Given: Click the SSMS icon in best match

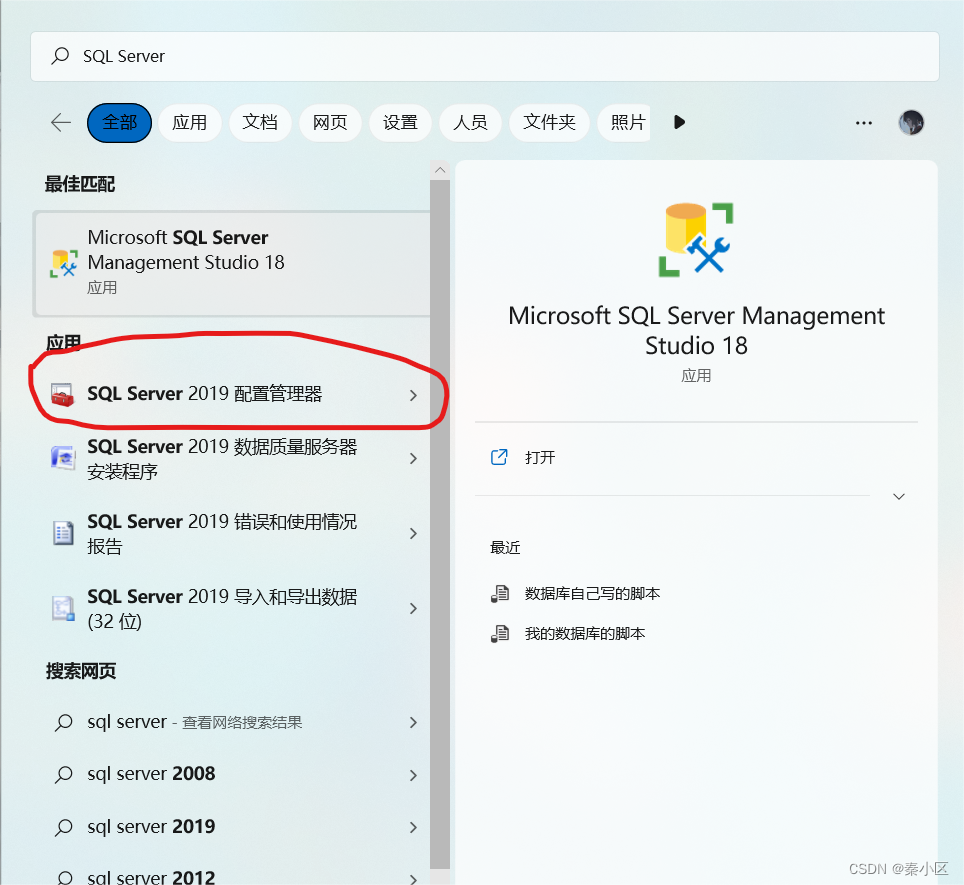Looking at the screenshot, I should (x=63, y=263).
